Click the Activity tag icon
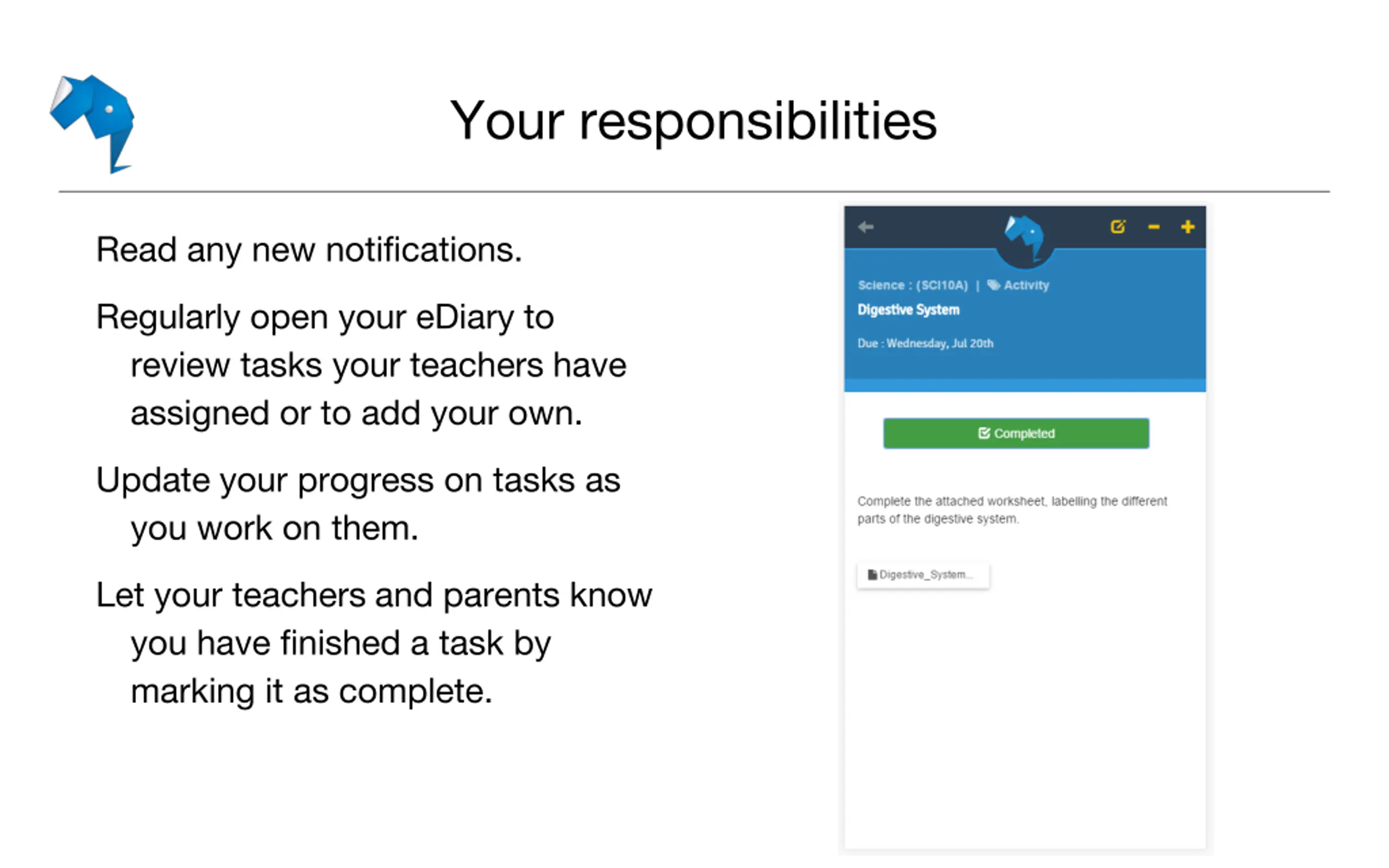The image size is (1389, 868). [x=993, y=285]
